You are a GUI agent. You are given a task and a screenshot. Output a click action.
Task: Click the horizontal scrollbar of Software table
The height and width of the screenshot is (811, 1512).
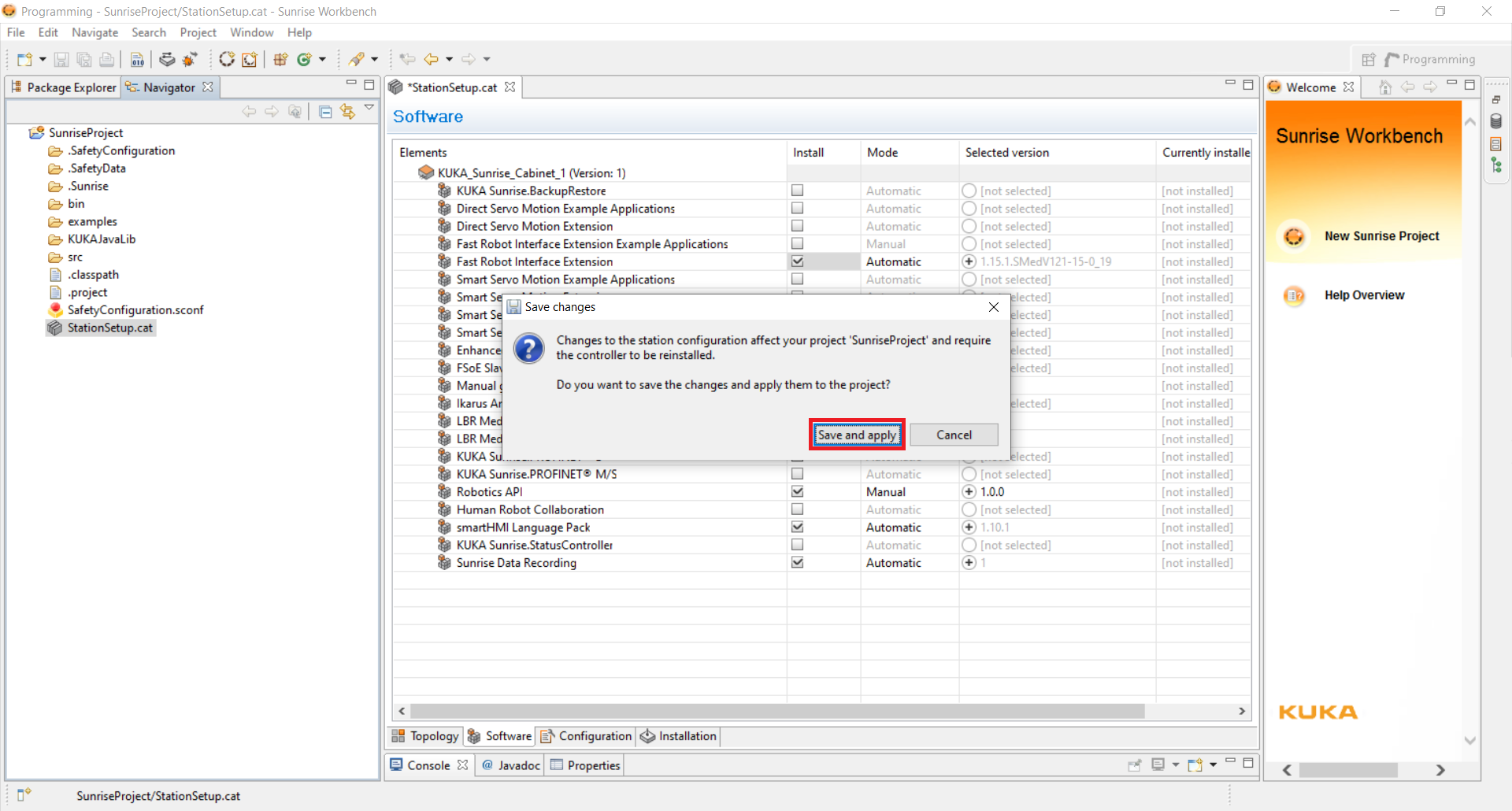click(x=777, y=711)
